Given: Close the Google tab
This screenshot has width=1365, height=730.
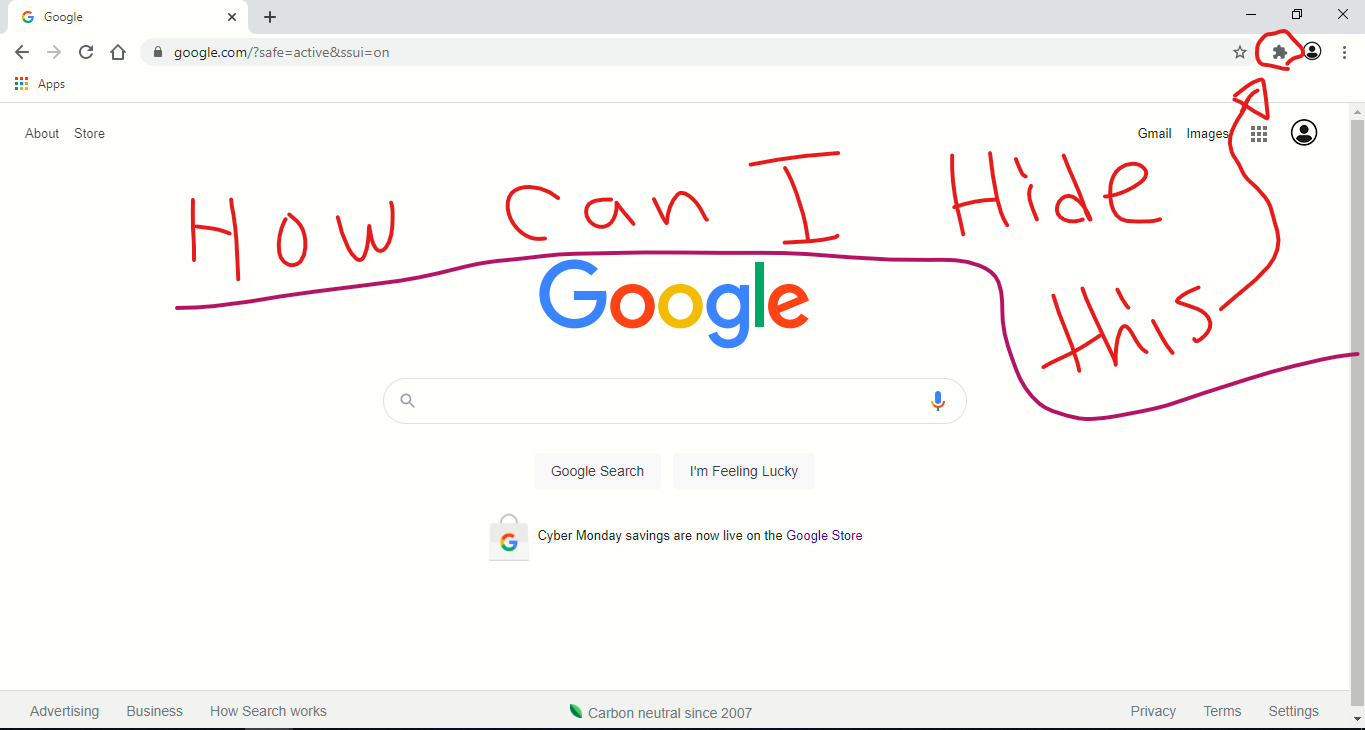Looking at the screenshot, I should [x=232, y=17].
